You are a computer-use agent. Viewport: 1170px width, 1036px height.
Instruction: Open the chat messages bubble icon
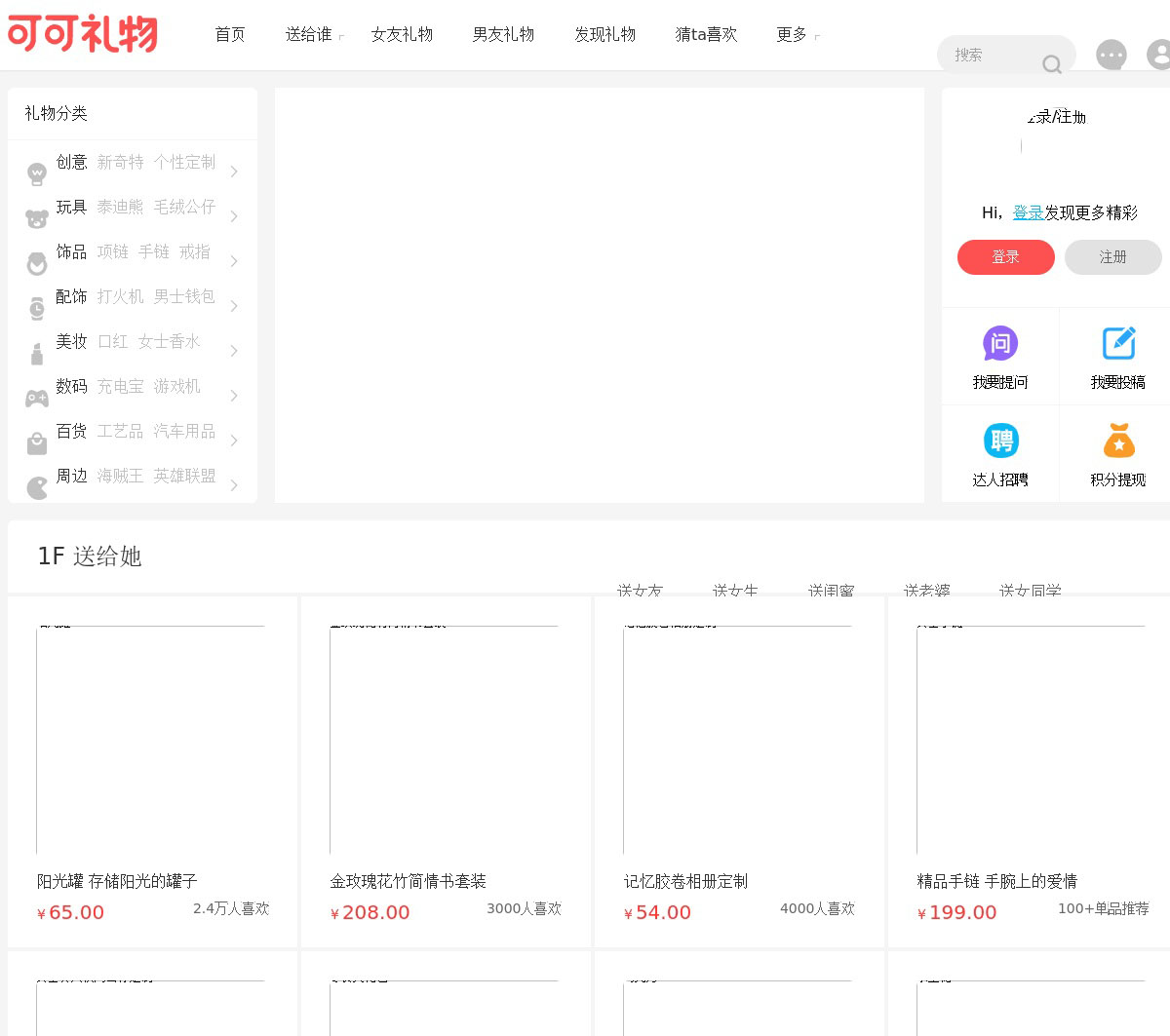[1111, 55]
